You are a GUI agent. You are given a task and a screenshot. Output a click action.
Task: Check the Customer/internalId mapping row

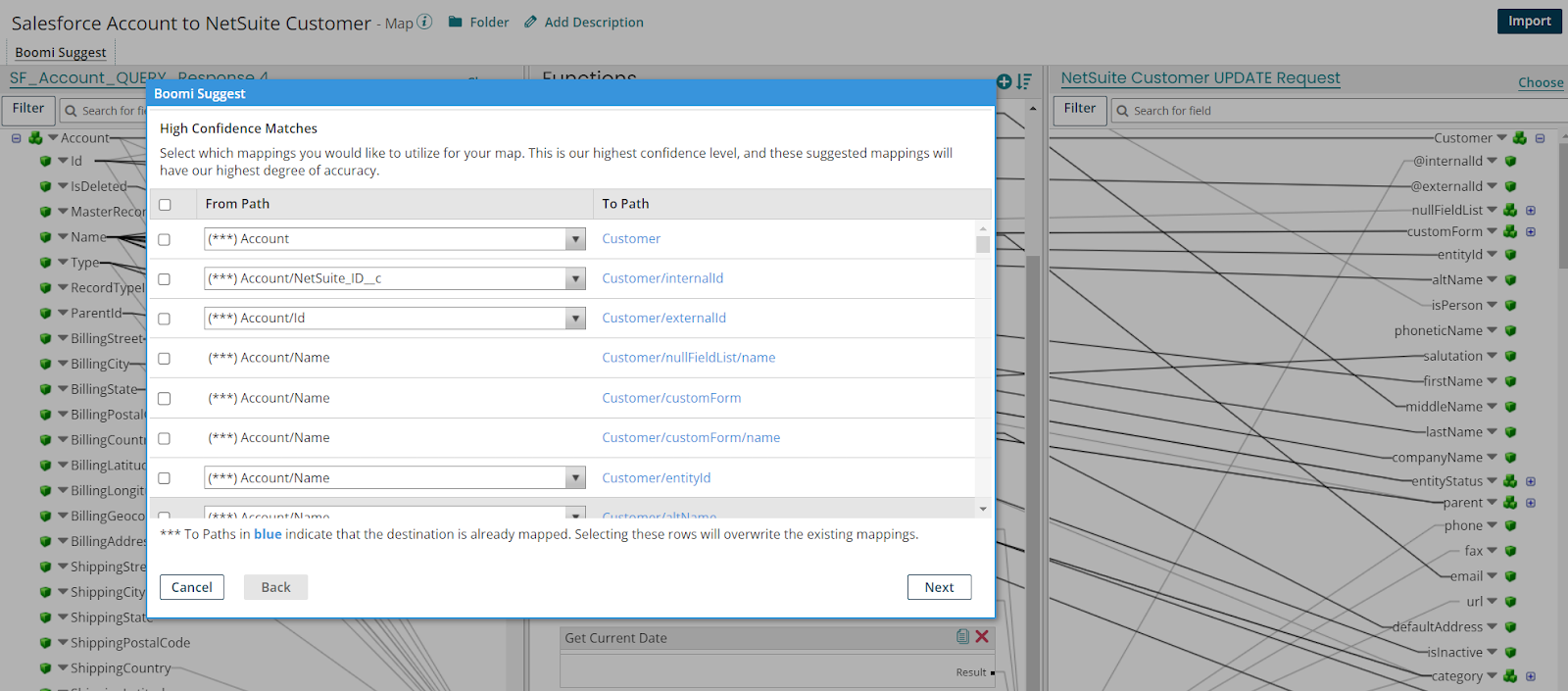click(x=165, y=279)
